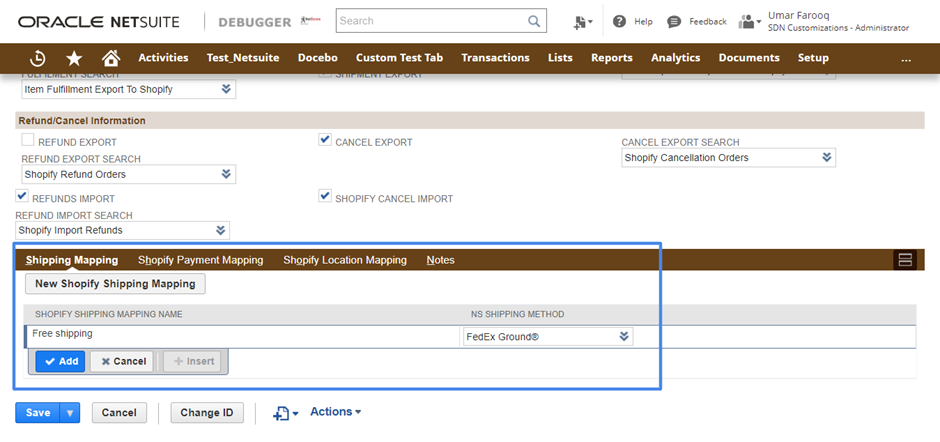
Task: Click the Feedback speech bubble icon
Action: pos(674,22)
